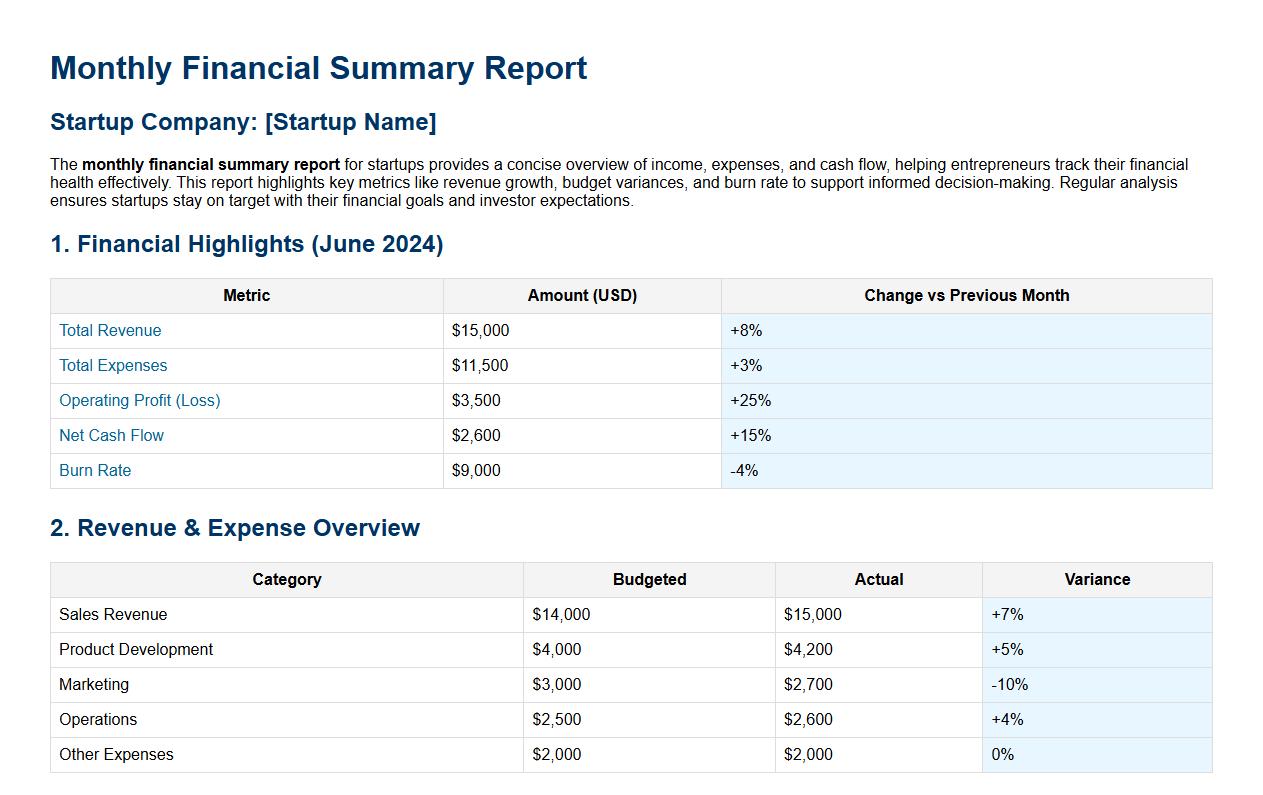Open the Operating Profit (Loss) link
This screenshot has width=1263, height=795.
coord(139,400)
